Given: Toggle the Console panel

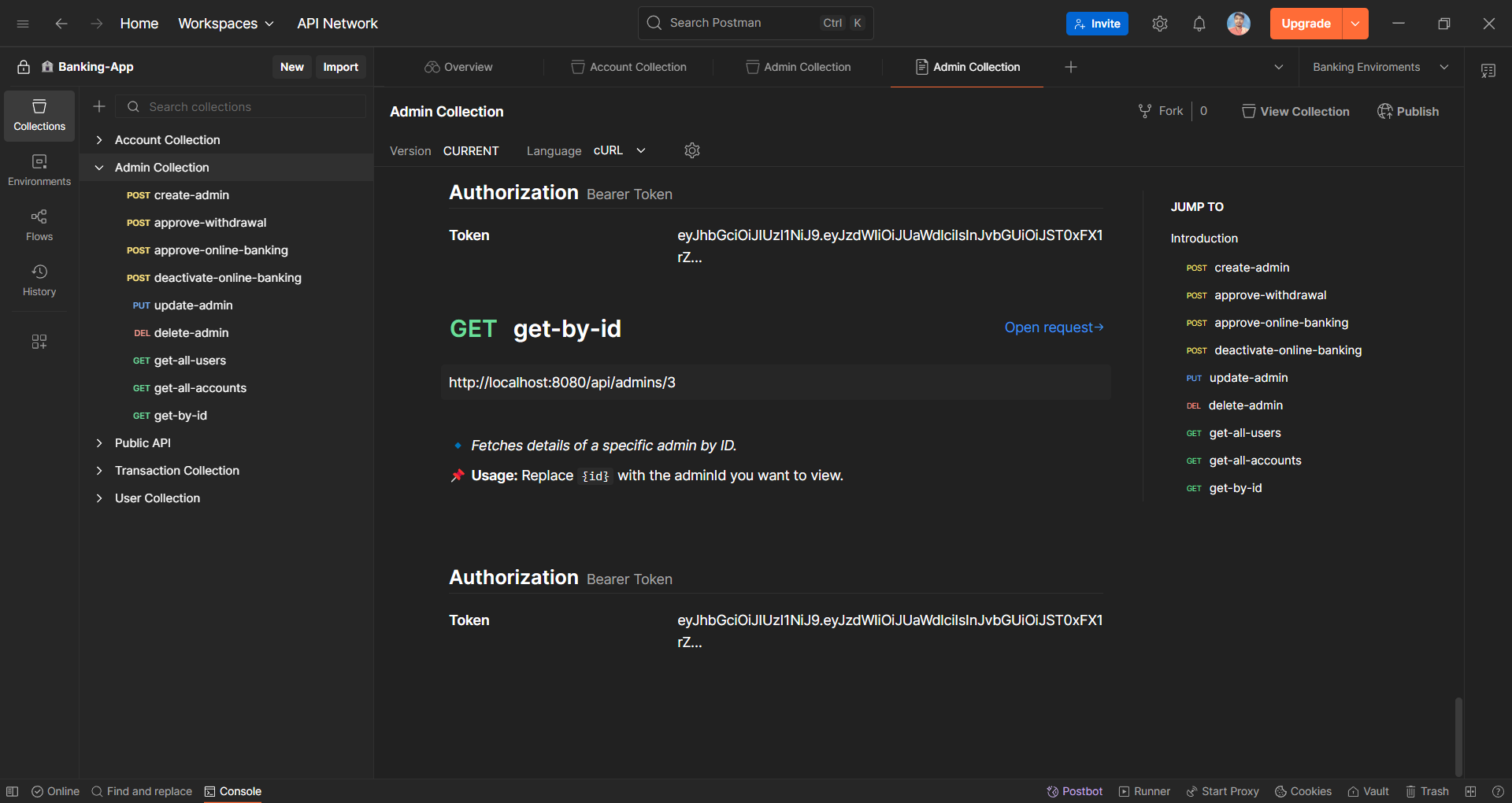Looking at the screenshot, I should 233,791.
